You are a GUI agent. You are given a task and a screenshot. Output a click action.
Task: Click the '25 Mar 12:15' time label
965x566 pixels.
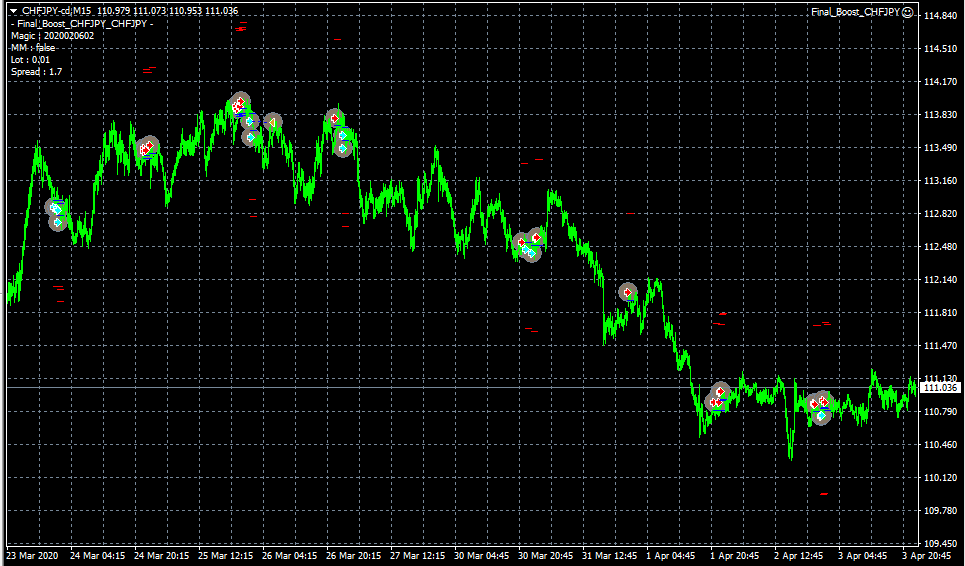pos(225,556)
